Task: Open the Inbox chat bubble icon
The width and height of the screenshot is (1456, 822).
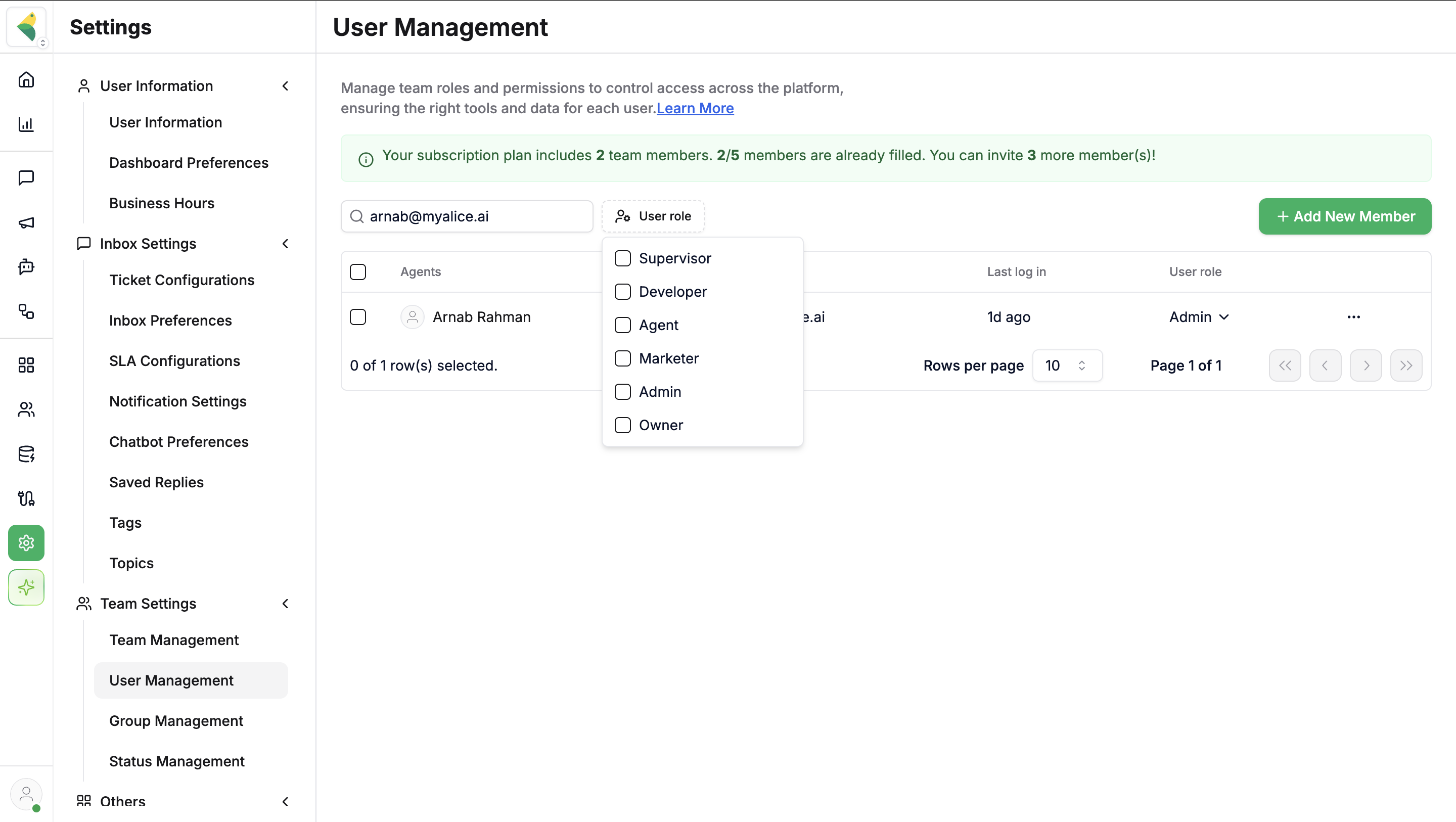Action: (x=26, y=177)
